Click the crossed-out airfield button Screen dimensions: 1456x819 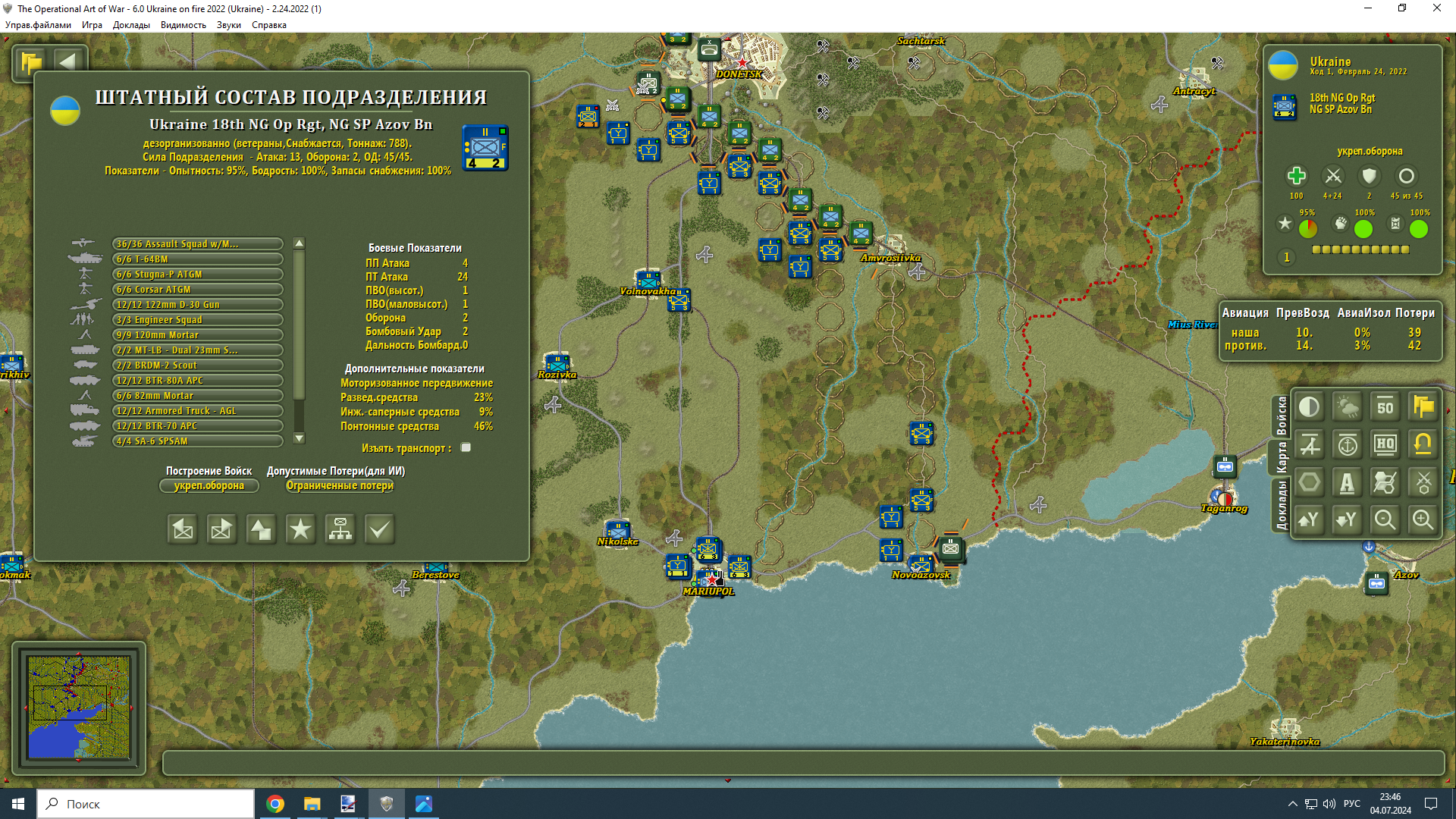(1310, 445)
